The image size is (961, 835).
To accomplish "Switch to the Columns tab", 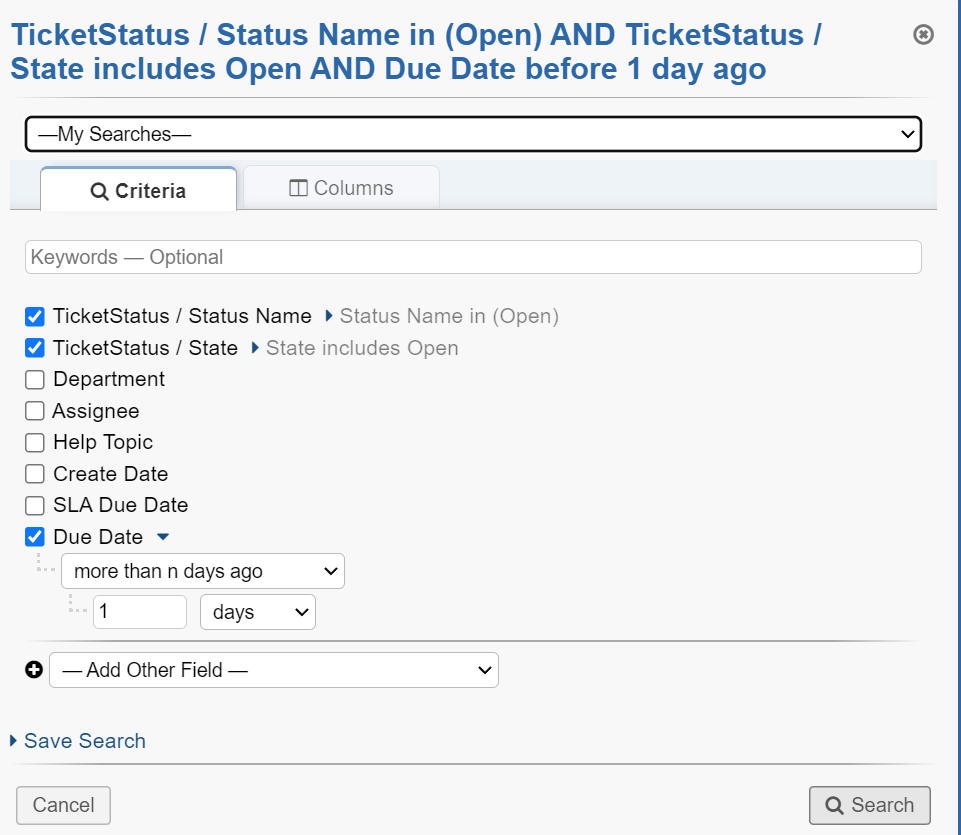I will pos(341,188).
